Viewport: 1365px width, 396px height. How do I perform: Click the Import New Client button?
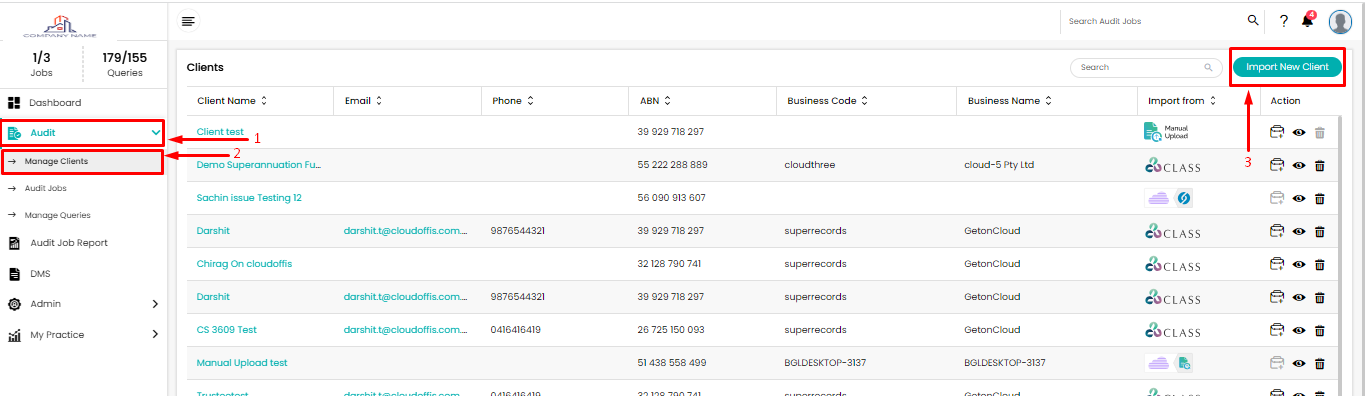pyautogui.click(x=1287, y=67)
